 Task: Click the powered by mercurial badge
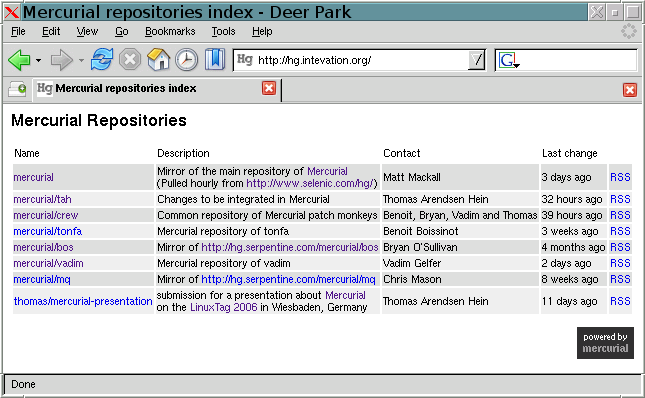tap(605, 343)
